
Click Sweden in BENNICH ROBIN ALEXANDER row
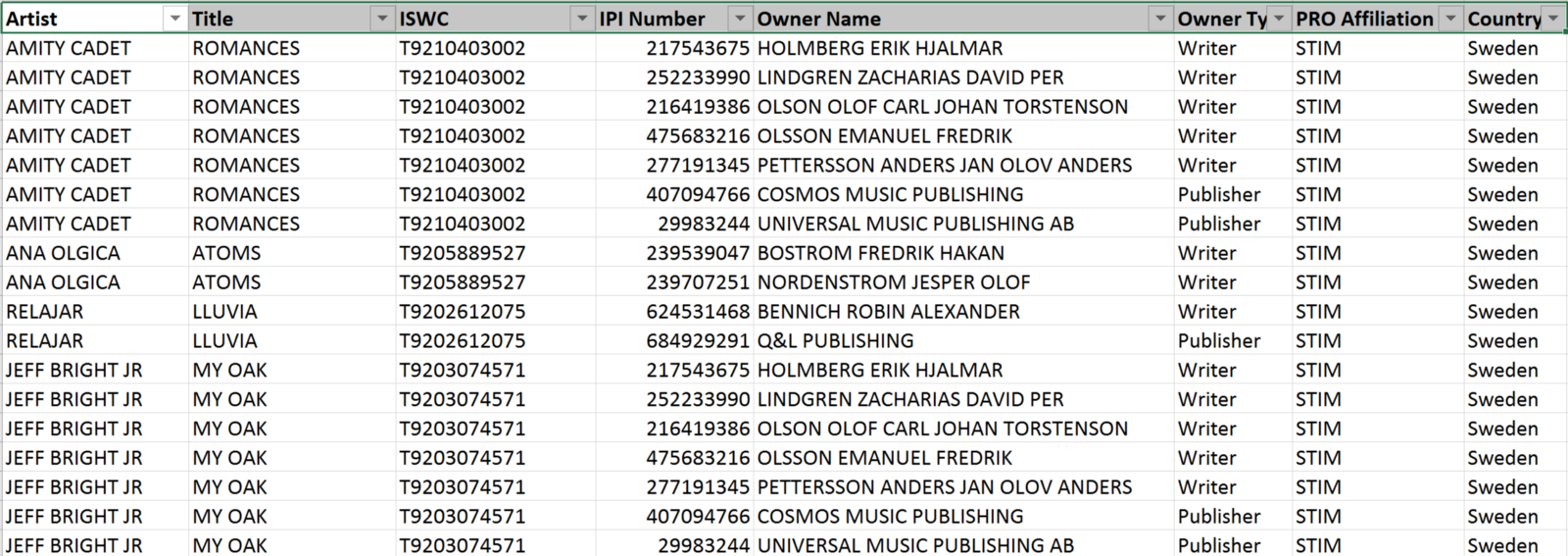(x=1515, y=312)
